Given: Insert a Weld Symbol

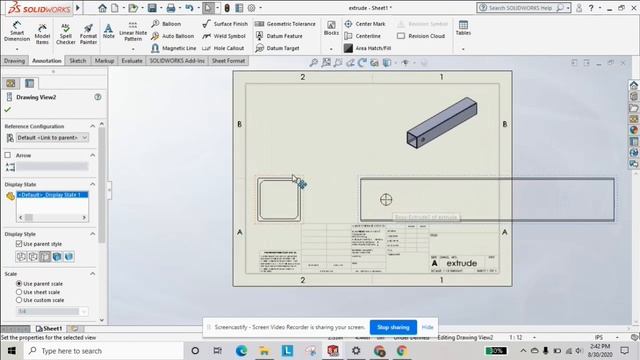Looking at the screenshot, I should click(224, 36).
